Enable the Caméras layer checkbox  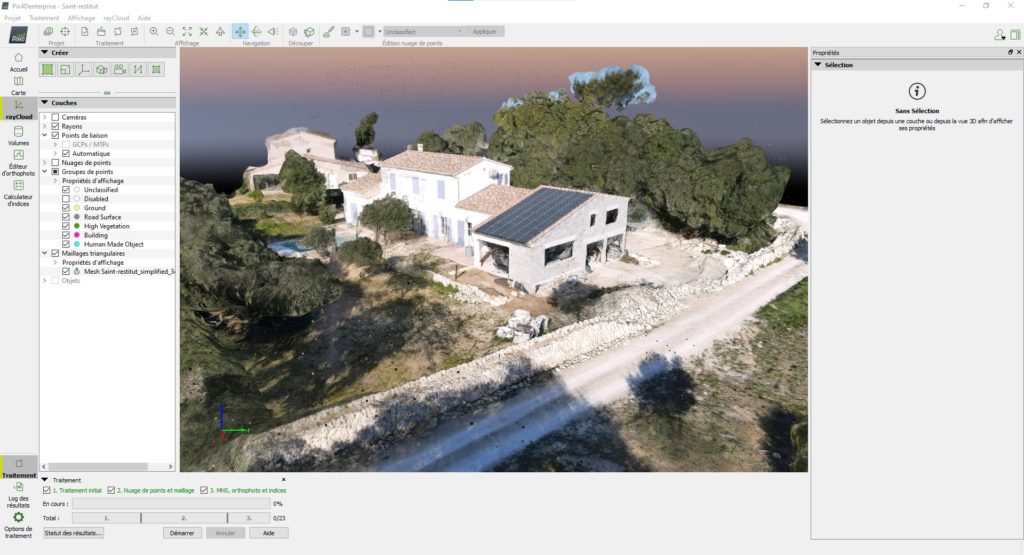click(56, 118)
